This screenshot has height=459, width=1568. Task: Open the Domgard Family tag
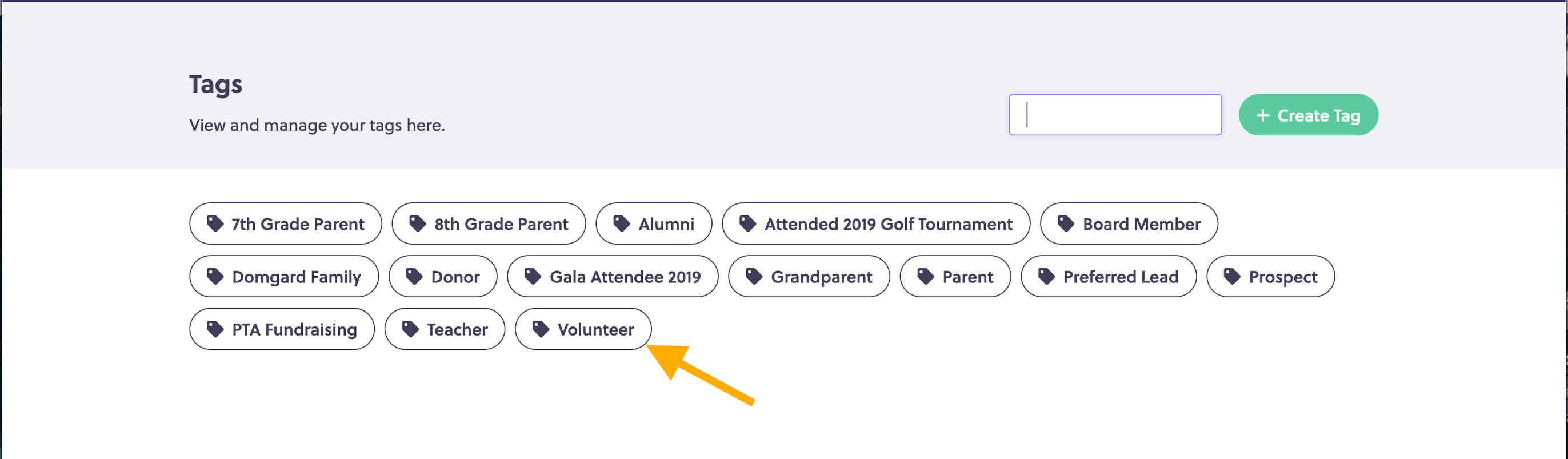click(x=284, y=277)
